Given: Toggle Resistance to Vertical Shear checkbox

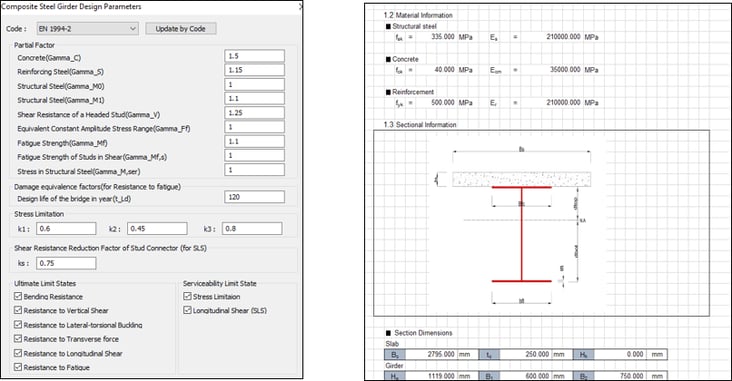Looking at the screenshot, I should [x=18, y=310].
